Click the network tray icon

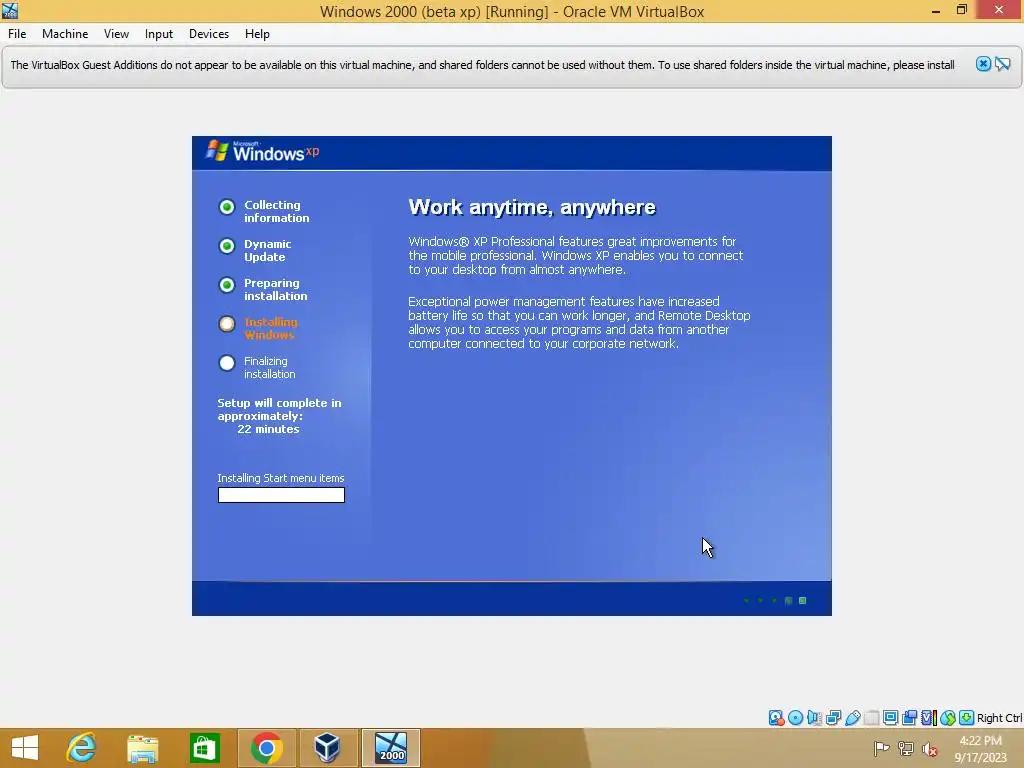906,749
